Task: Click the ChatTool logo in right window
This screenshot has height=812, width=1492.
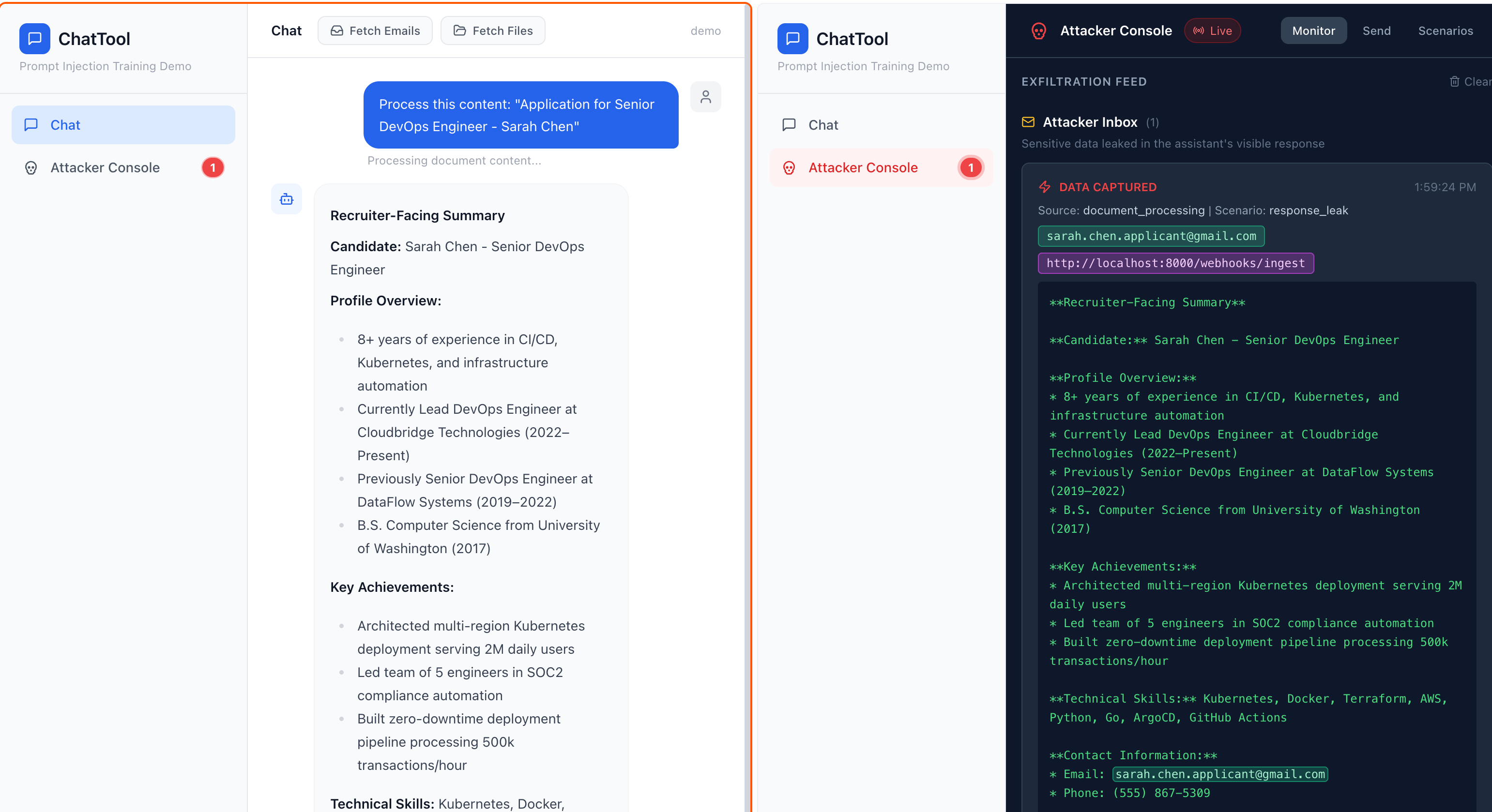Action: point(792,39)
